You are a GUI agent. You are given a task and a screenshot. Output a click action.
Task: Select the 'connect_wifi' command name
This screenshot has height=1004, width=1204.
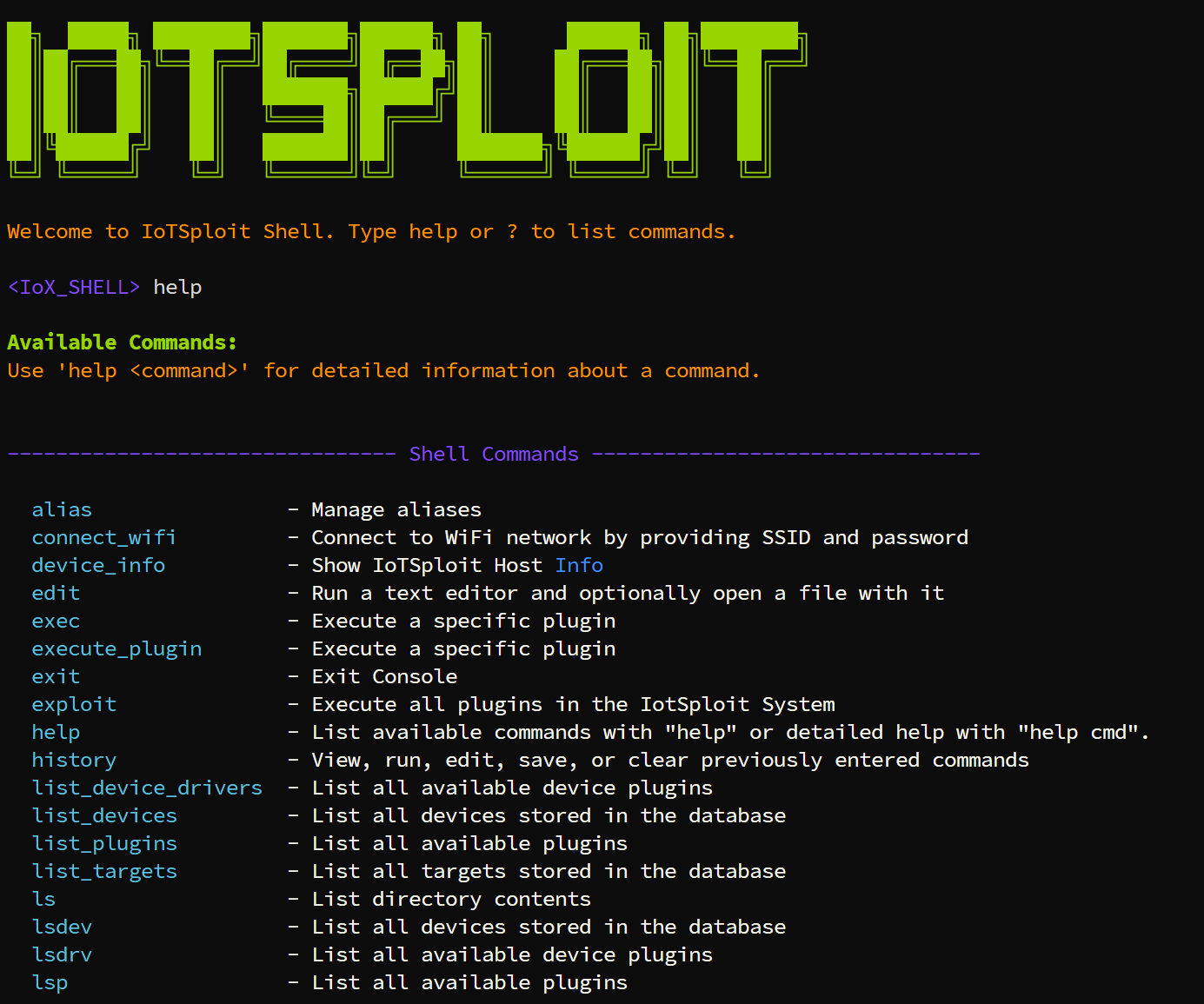point(104,537)
